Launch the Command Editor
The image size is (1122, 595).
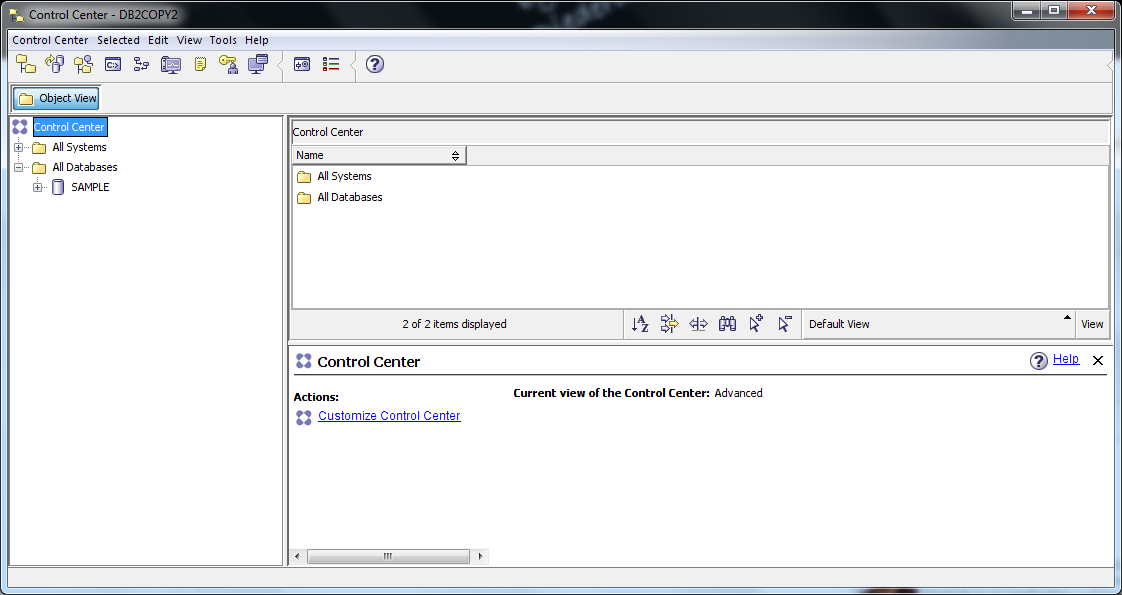click(112, 64)
